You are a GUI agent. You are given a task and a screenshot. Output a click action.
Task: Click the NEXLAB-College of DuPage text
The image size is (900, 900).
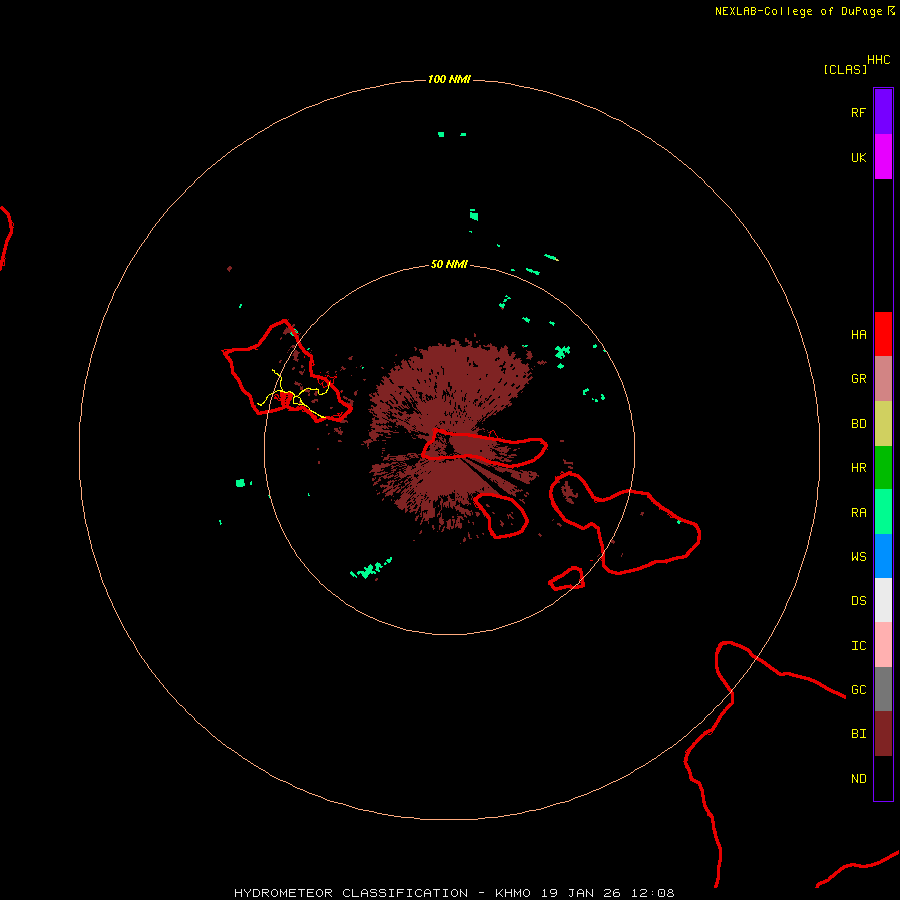pyautogui.click(x=798, y=11)
